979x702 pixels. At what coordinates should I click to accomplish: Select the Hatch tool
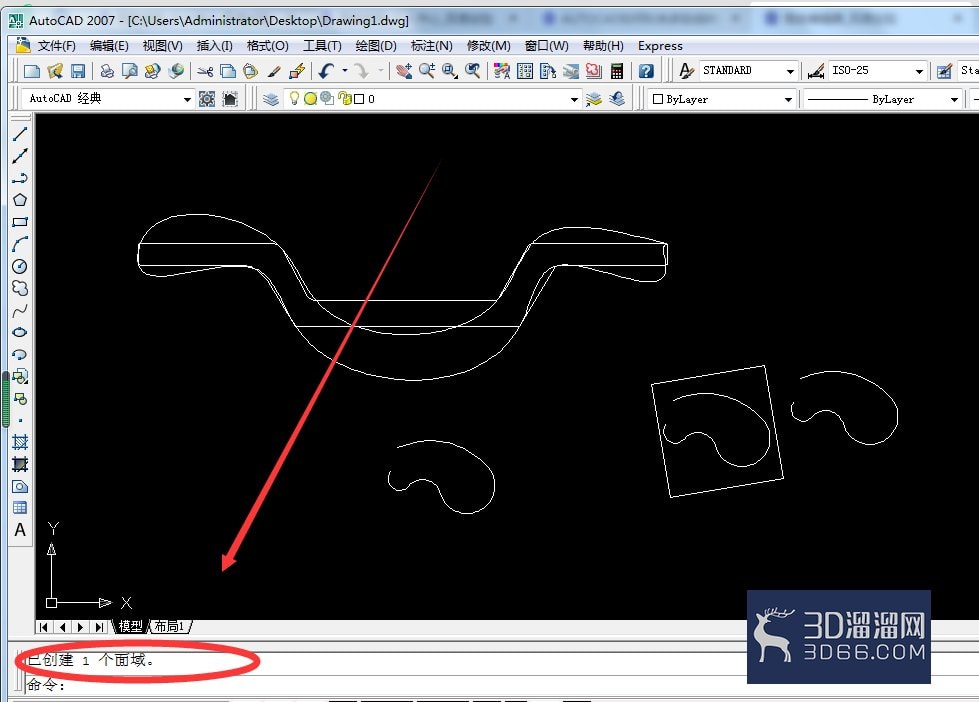click(x=20, y=442)
